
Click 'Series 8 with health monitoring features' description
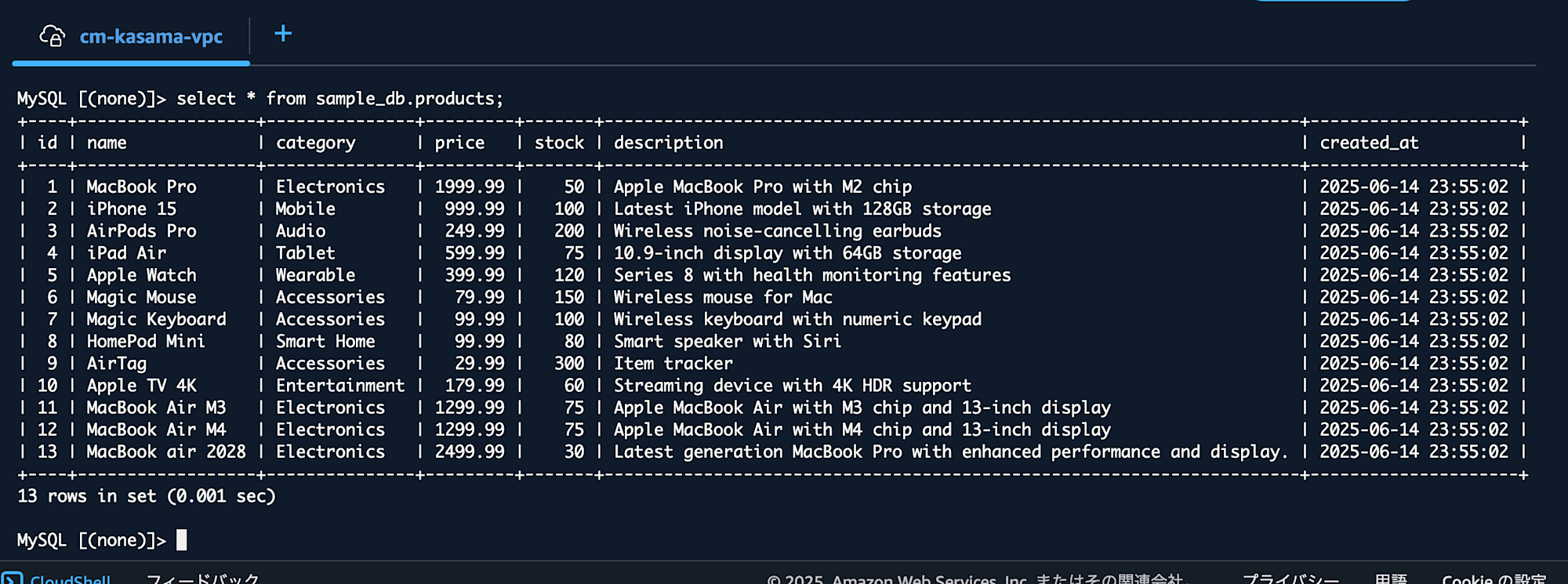coord(812,275)
